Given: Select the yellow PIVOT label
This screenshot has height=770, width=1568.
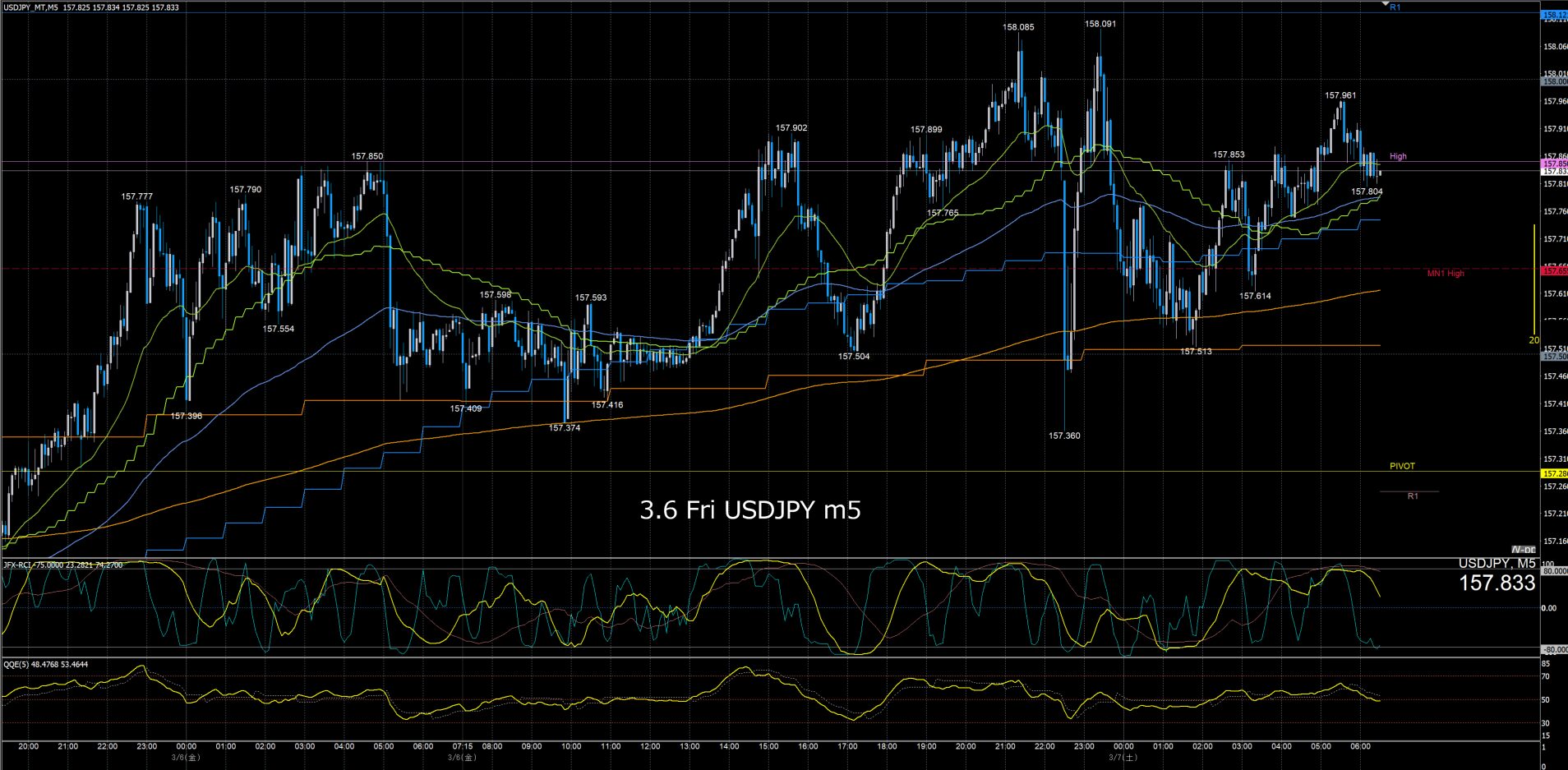Looking at the screenshot, I should 1402,466.
